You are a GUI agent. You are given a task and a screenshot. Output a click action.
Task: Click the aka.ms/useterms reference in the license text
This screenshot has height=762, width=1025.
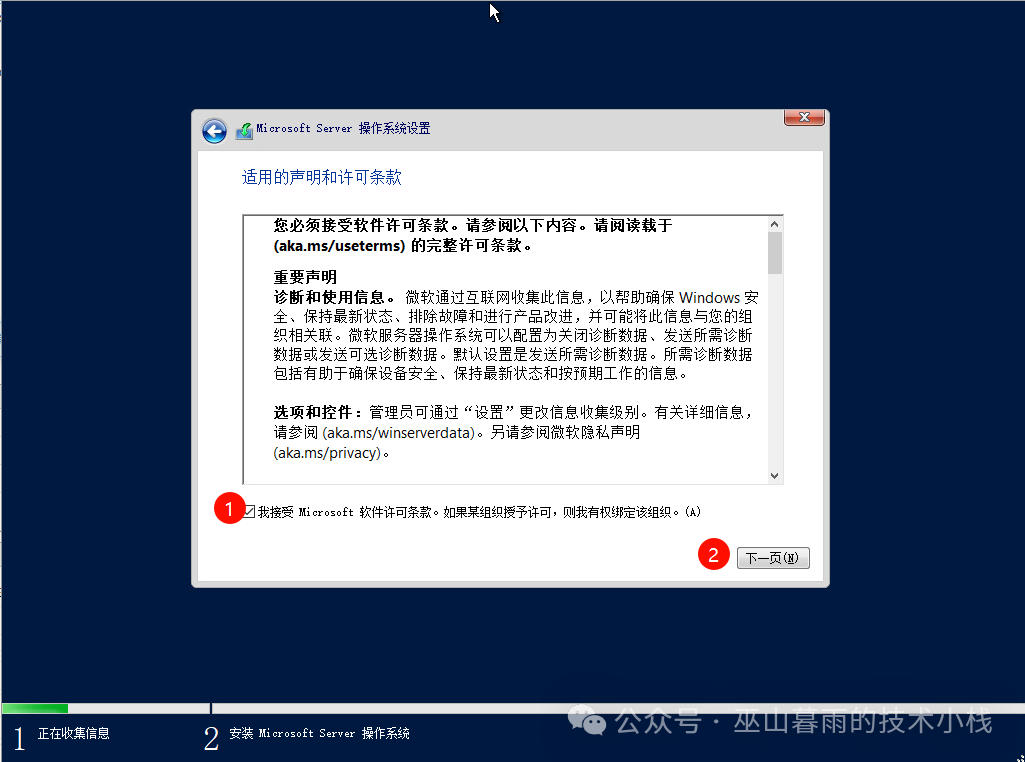(339, 246)
